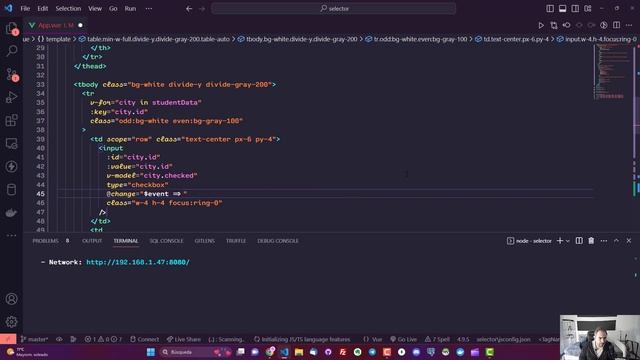The image size is (640, 360).
Task: Split the terminal
Action: point(579,241)
